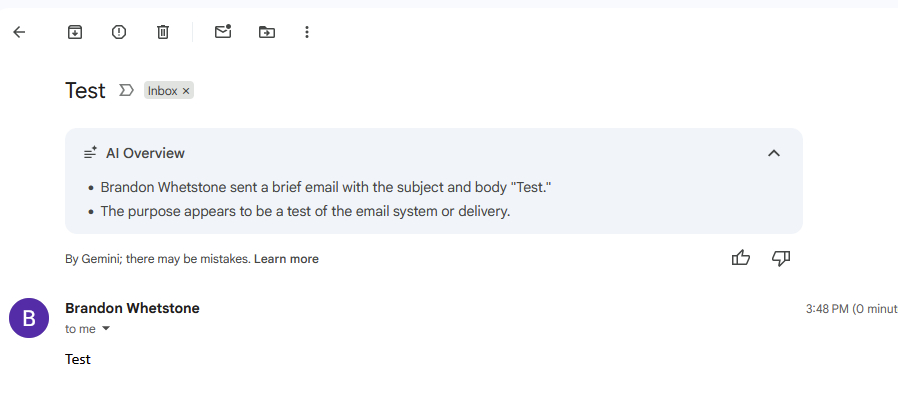Delete the email with the trash icon
The width and height of the screenshot is (898, 403).
click(163, 32)
